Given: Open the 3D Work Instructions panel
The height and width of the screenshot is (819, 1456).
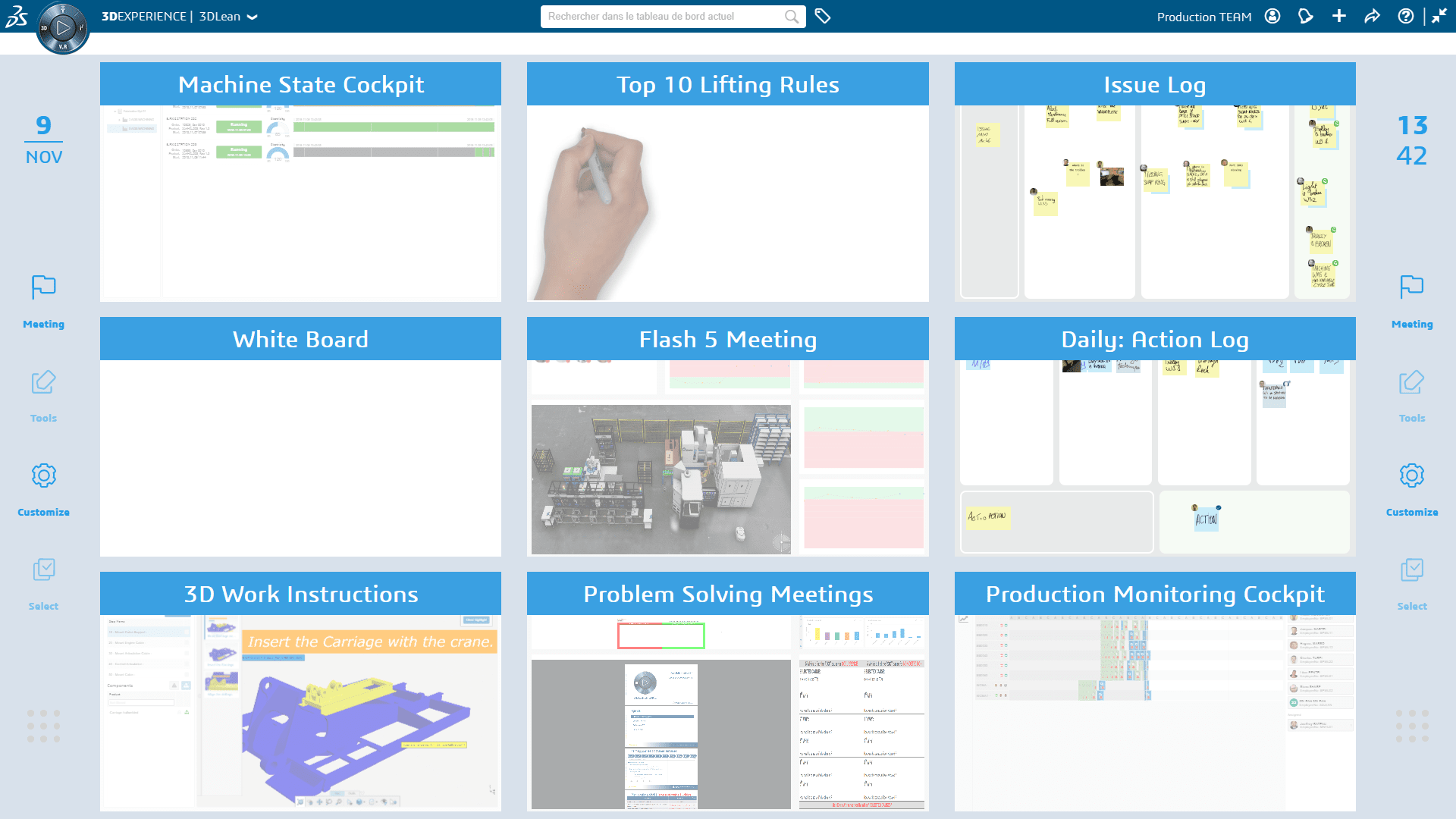Looking at the screenshot, I should (300, 593).
